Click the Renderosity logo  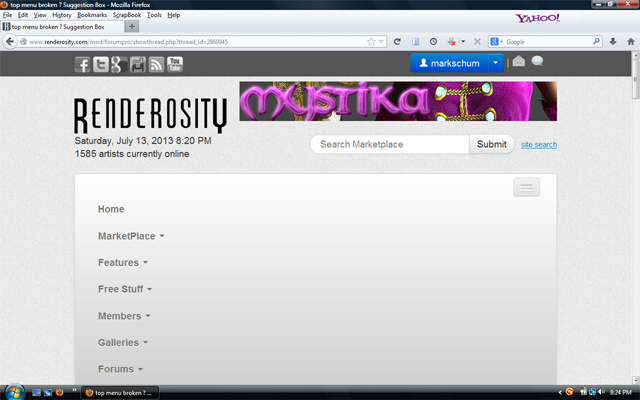[x=150, y=116]
